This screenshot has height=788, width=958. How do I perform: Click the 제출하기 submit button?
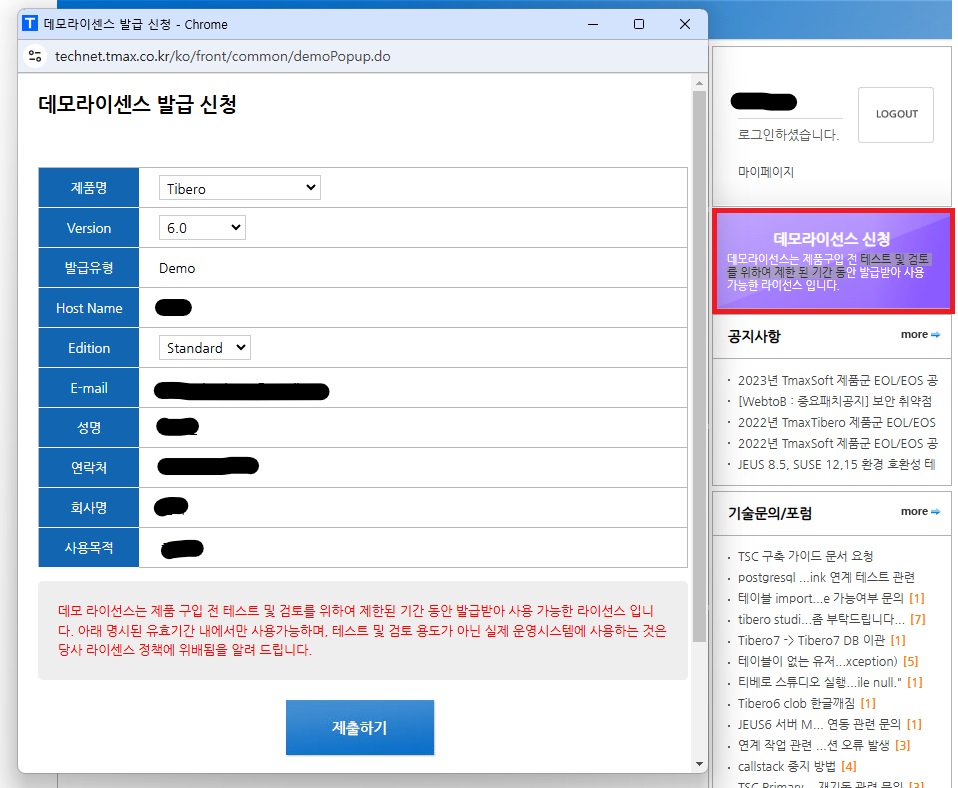tap(360, 728)
